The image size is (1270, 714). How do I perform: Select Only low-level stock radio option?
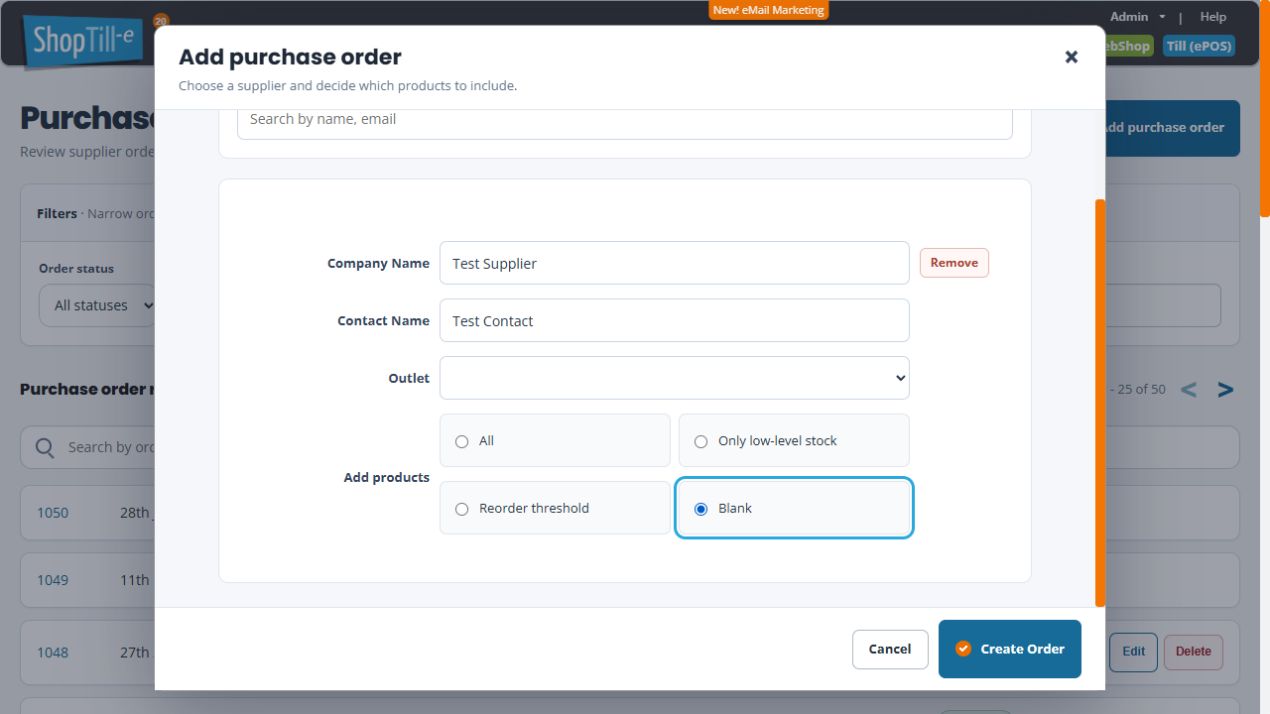pyautogui.click(x=794, y=441)
